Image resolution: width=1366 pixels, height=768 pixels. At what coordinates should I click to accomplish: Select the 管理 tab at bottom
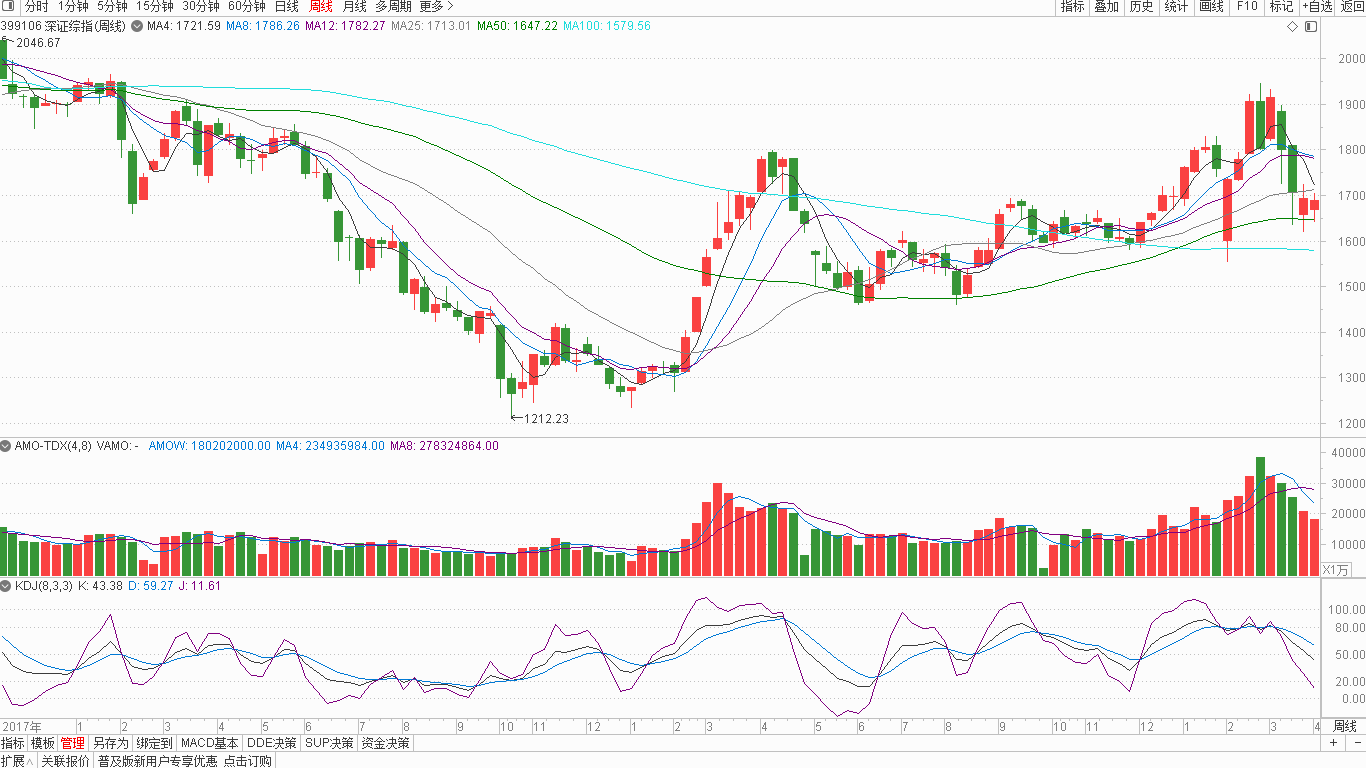pyautogui.click(x=73, y=743)
